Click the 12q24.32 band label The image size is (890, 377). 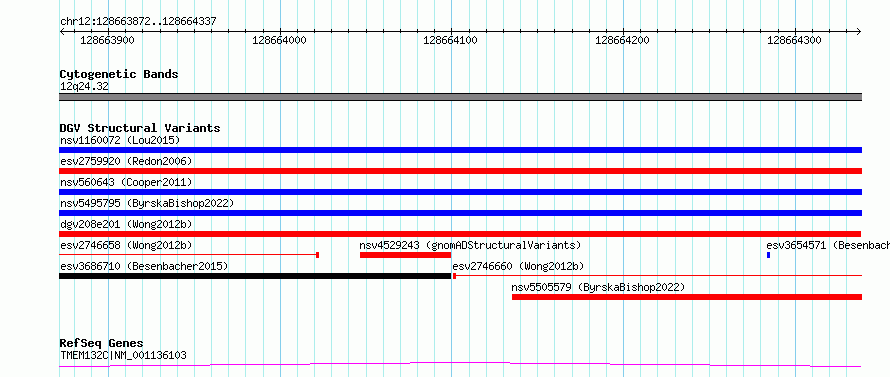click(x=84, y=87)
